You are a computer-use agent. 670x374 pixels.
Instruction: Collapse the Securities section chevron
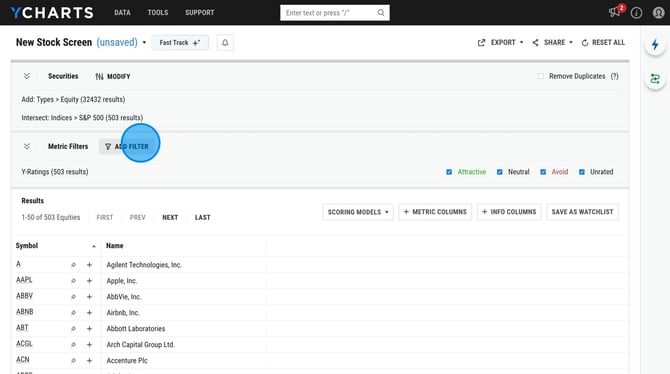tap(27, 76)
